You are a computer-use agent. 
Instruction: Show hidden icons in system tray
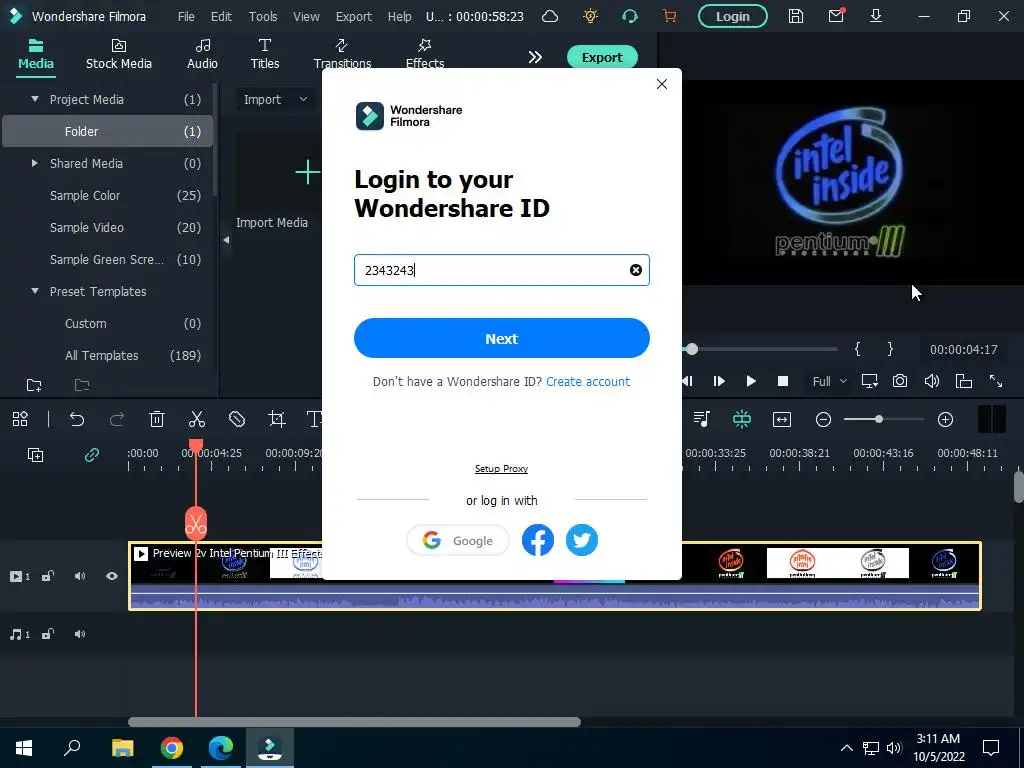(846, 748)
